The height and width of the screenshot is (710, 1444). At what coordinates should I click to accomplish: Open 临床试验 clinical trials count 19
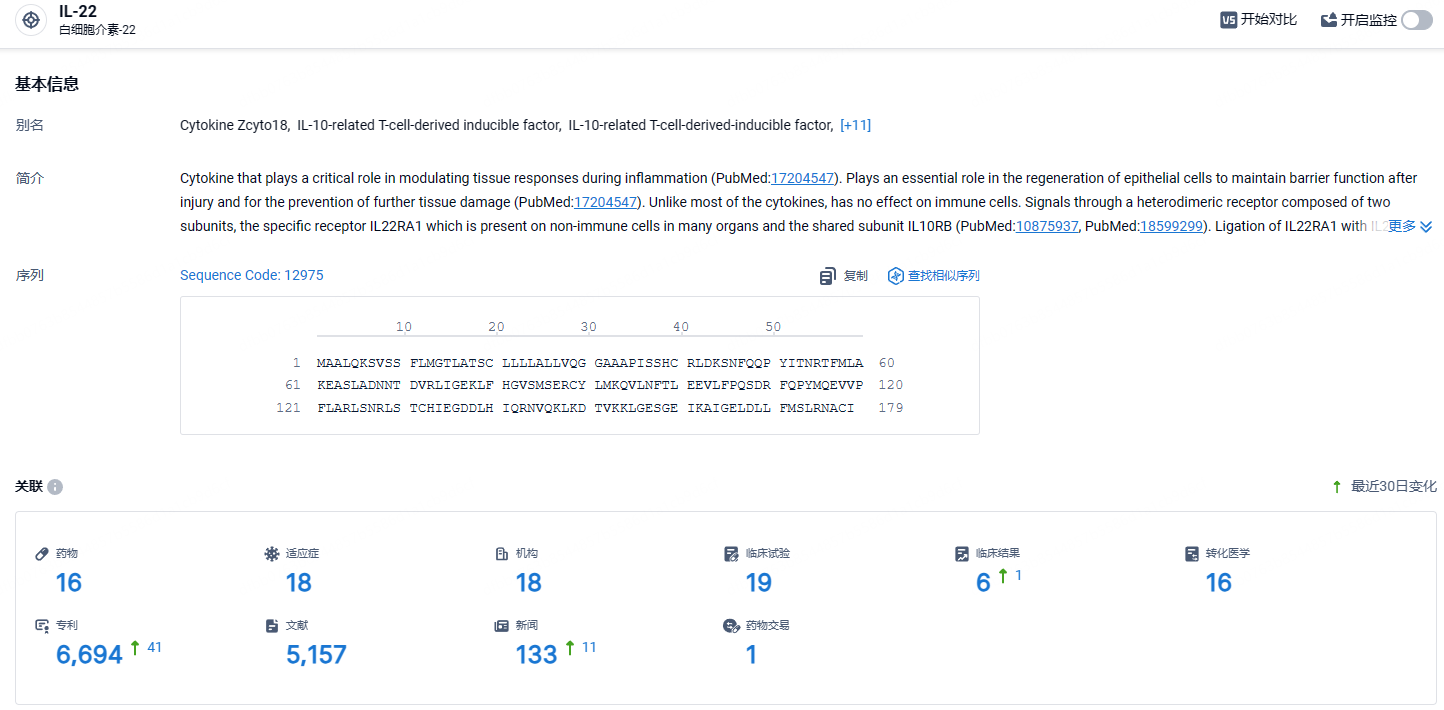[x=759, y=583]
